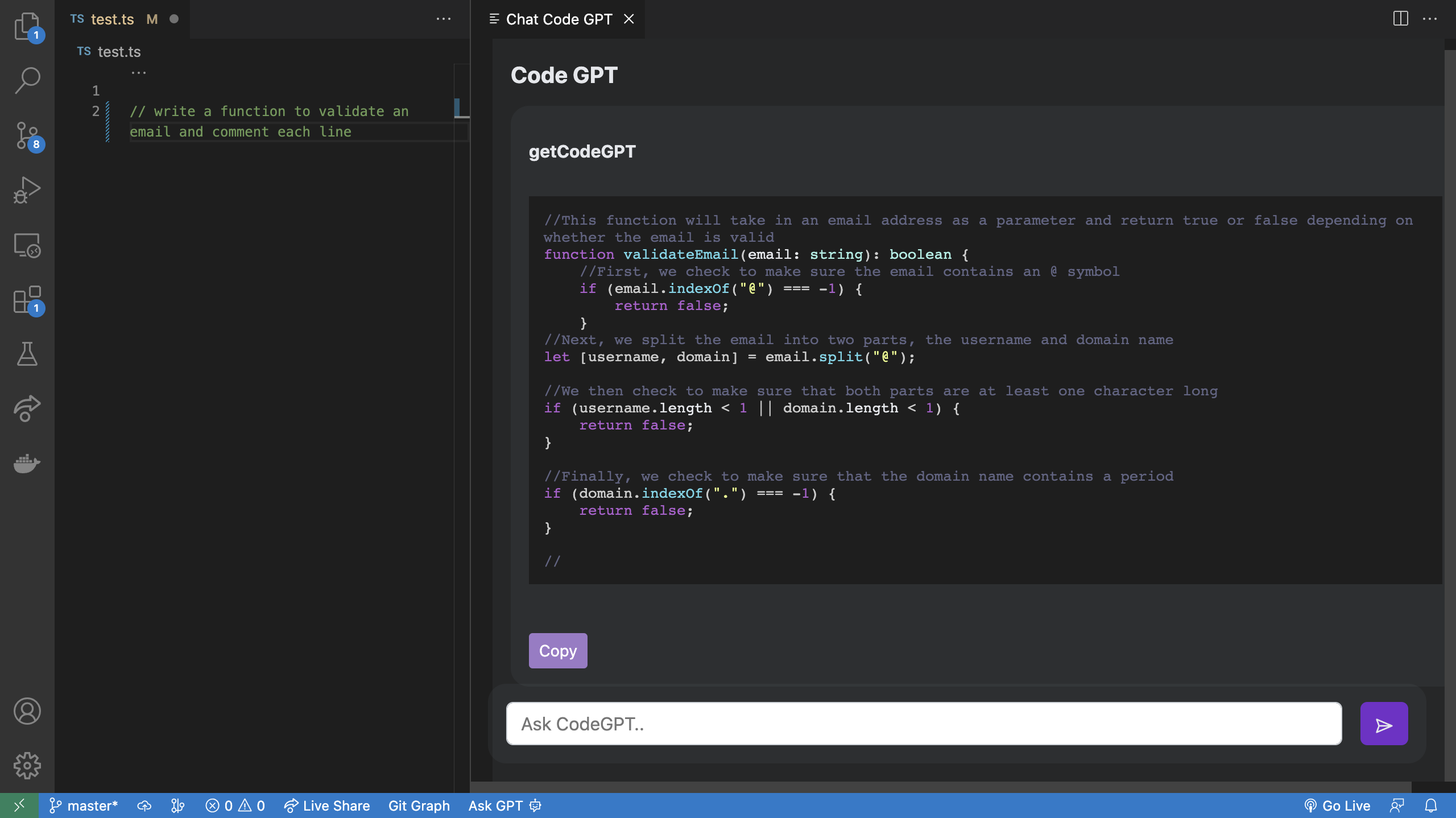Select the Chat Code GPT tab
Image resolution: width=1456 pixels, height=818 pixels.
tap(559, 19)
